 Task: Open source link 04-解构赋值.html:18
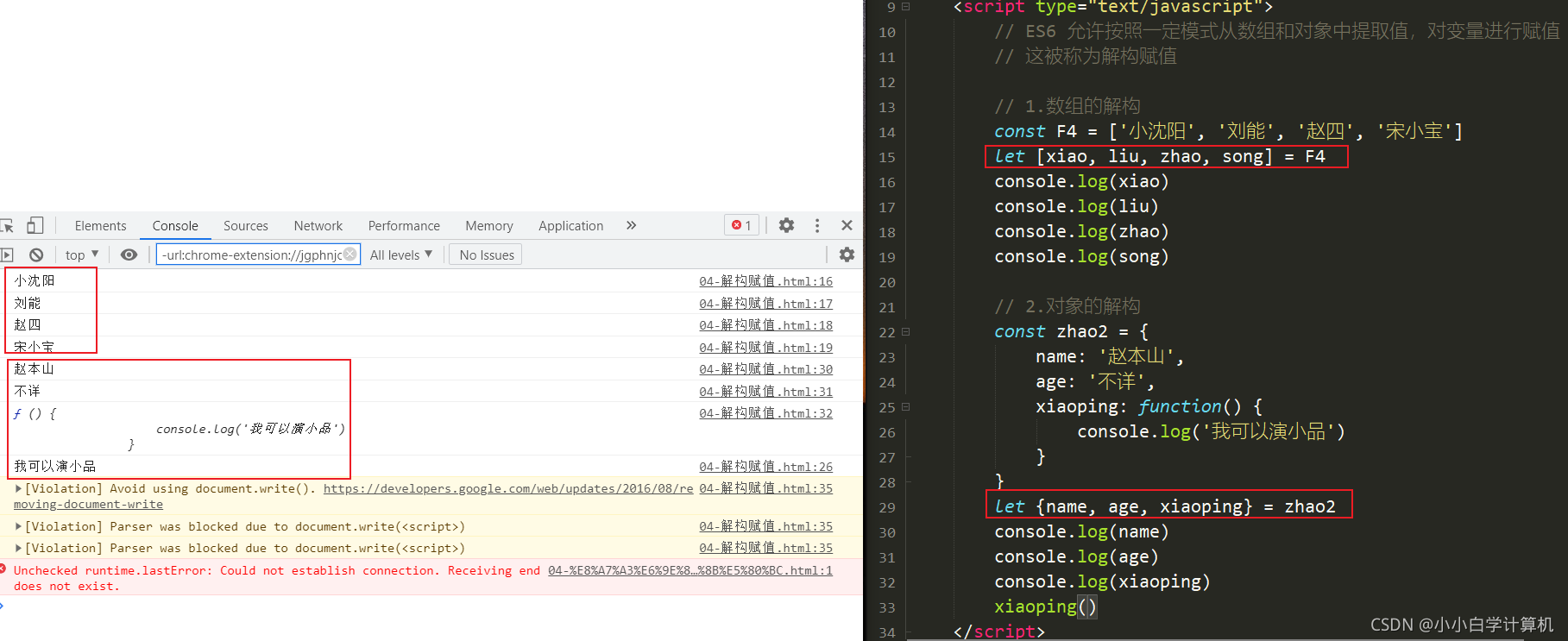(766, 325)
